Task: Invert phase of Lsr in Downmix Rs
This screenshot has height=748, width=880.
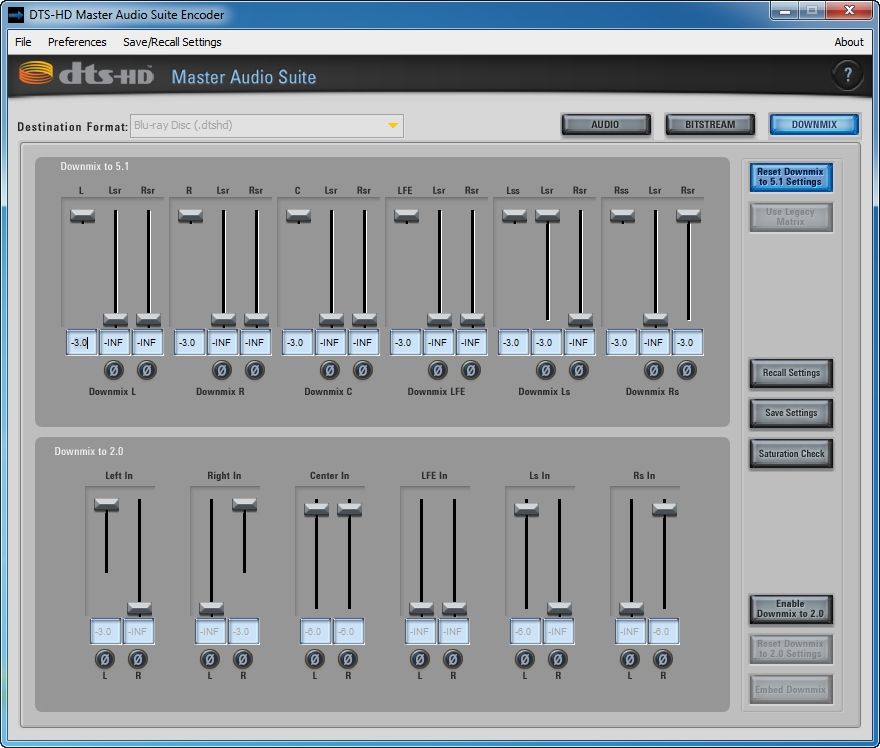Action: tap(654, 370)
